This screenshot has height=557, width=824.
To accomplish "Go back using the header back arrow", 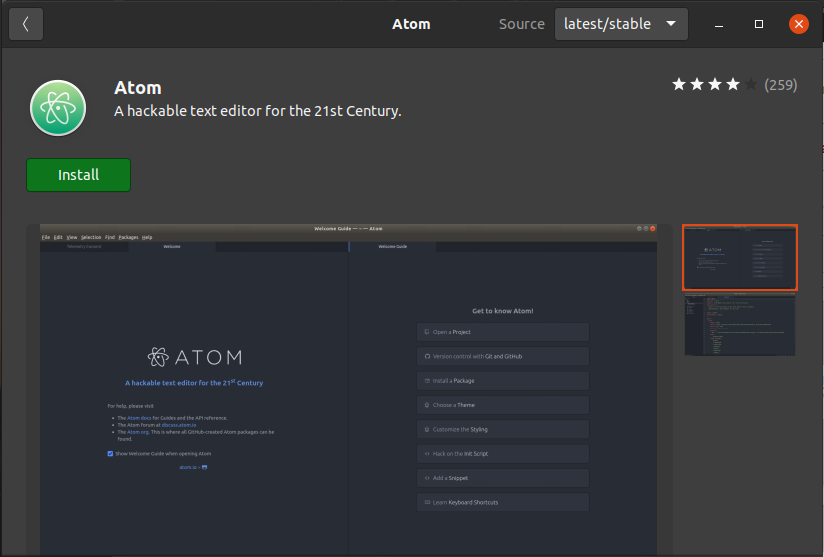I will point(26,24).
